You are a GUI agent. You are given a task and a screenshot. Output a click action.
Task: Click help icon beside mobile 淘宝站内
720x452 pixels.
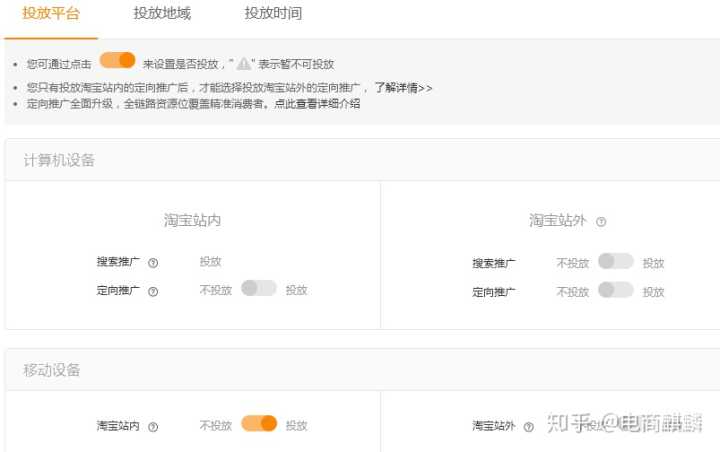(x=153, y=426)
